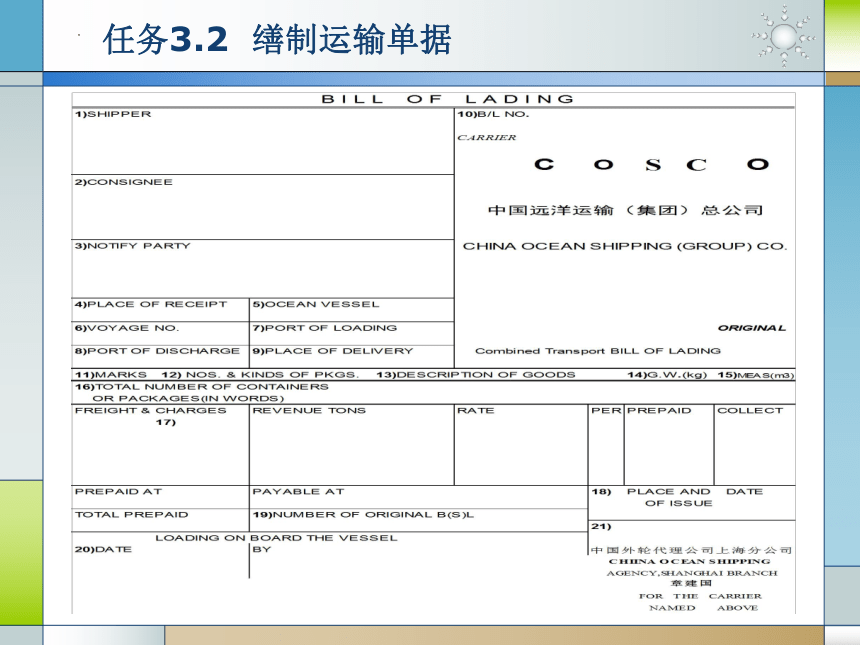Viewport: 860px width, 645px height.
Task: Click the "18) PLACE AND DATE OF ISSUE" label
Action: [x=677, y=497]
